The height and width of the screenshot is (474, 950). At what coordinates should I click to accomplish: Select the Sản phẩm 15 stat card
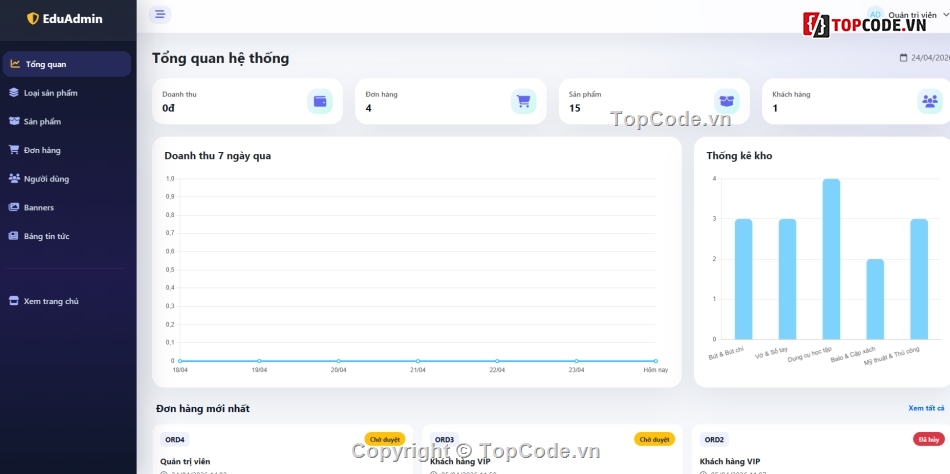(654, 101)
